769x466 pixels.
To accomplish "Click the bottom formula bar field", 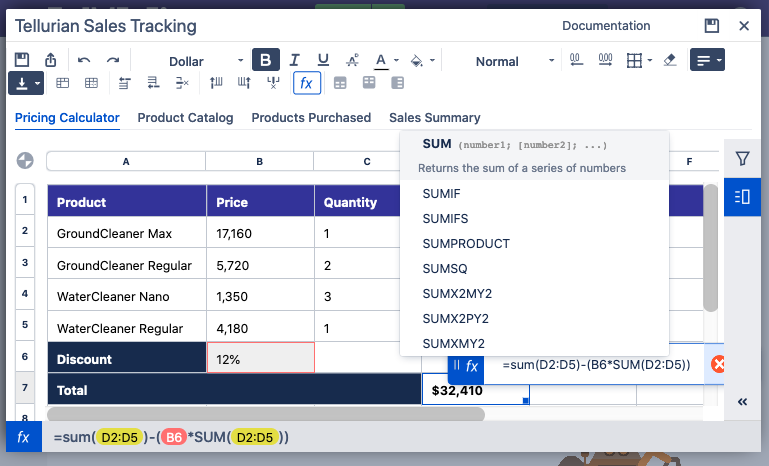I will click(401, 437).
